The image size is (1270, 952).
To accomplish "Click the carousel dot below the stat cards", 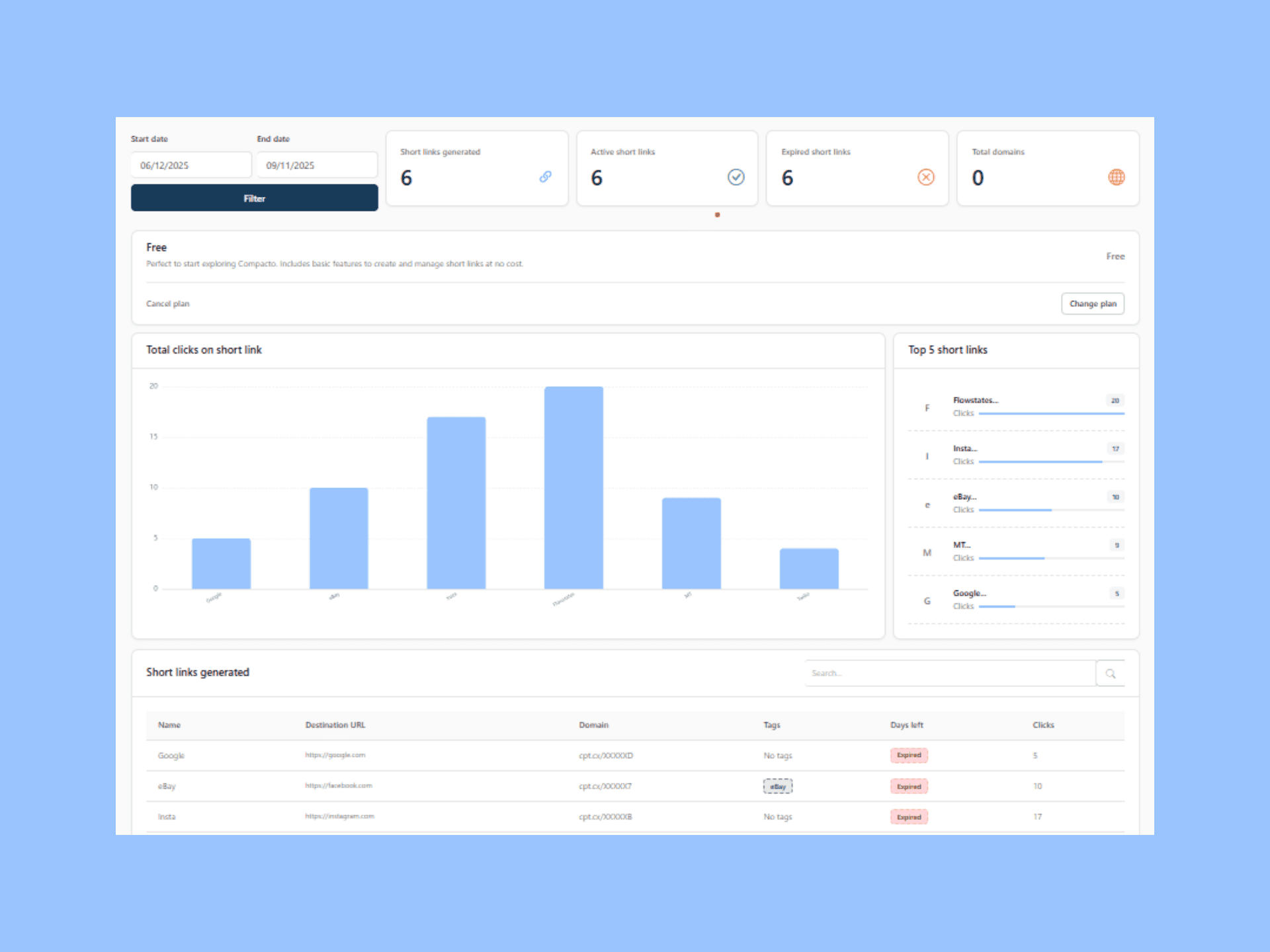I will click(x=717, y=215).
